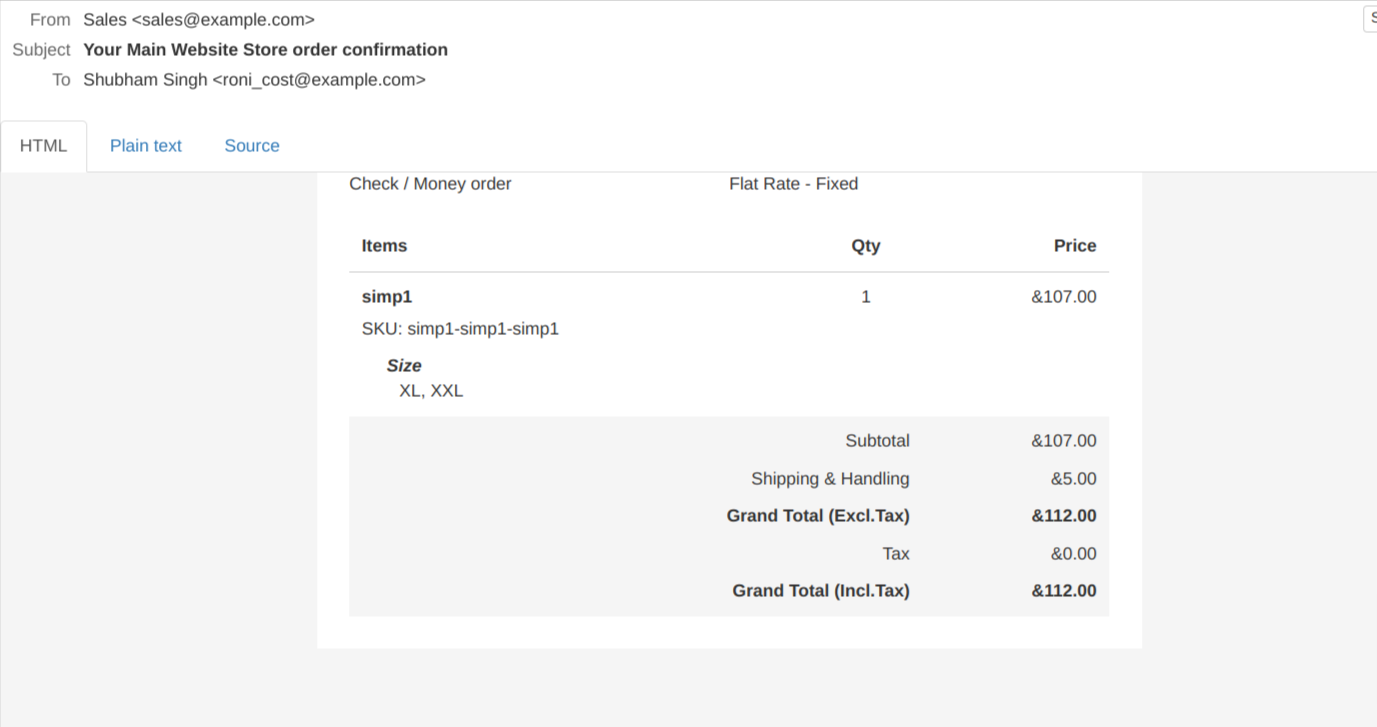
Task: Click the Price column header
Action: click(x=1074, y=245)
